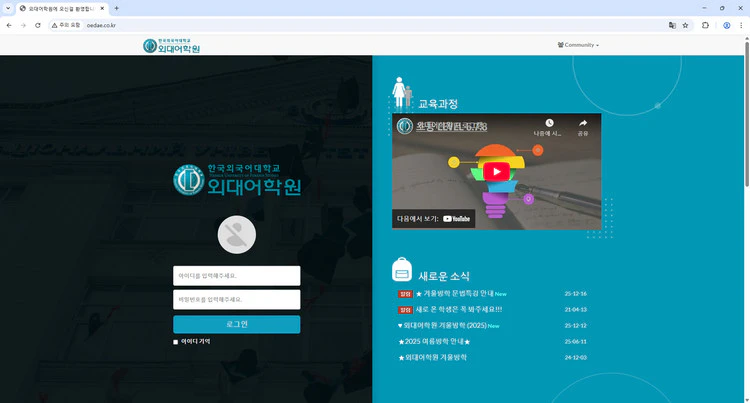
Task: Open the tab search dropdown arrow
Action: coord(8,8)
